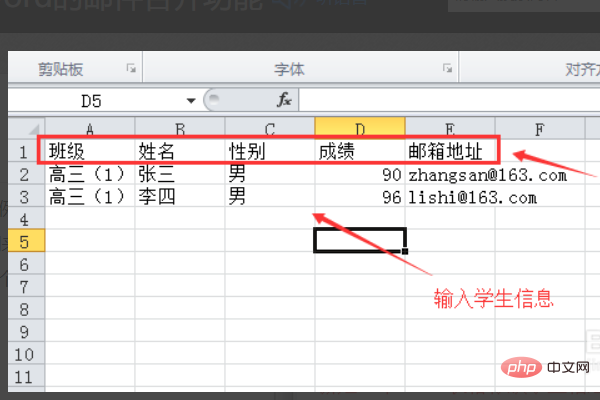
Task: Select the 邮箱地址 header cell
Action: (450, 152)
